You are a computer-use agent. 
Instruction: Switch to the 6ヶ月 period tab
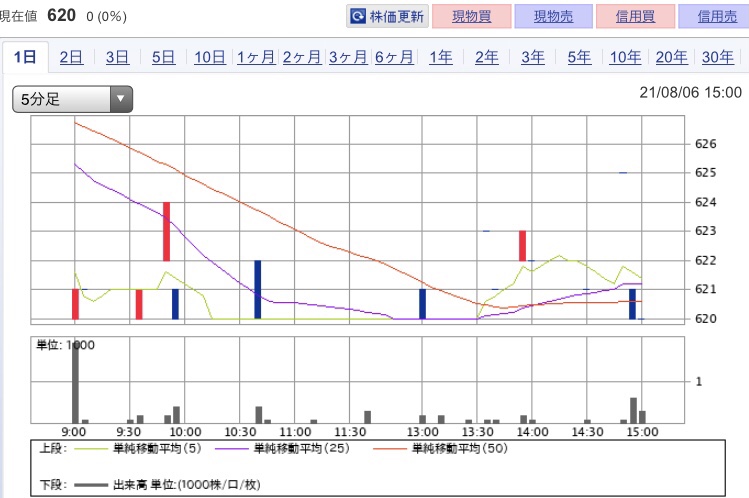[394, 57]
